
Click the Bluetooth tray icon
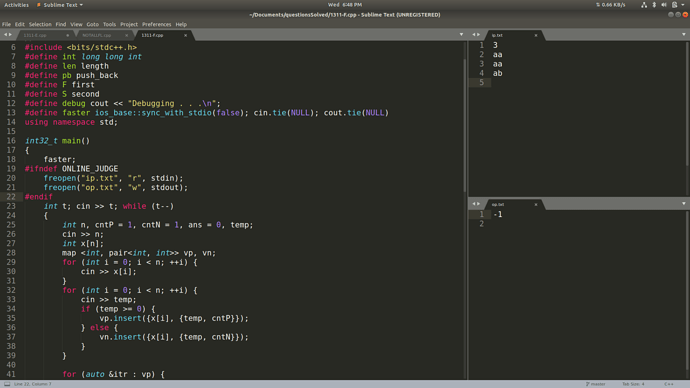coord(654,5)
